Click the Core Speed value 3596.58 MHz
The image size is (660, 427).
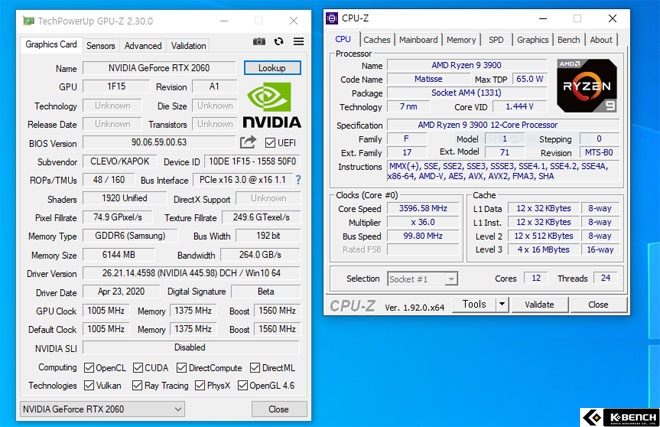(x=423, y=208)
